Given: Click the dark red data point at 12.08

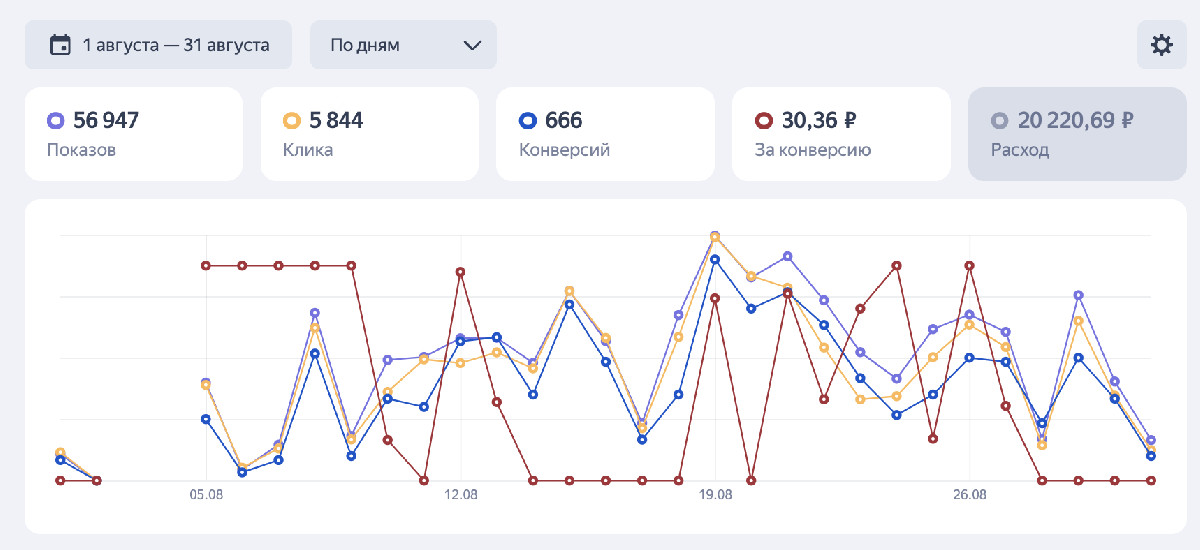Looking at the screenshot, I should click(460, 271).
